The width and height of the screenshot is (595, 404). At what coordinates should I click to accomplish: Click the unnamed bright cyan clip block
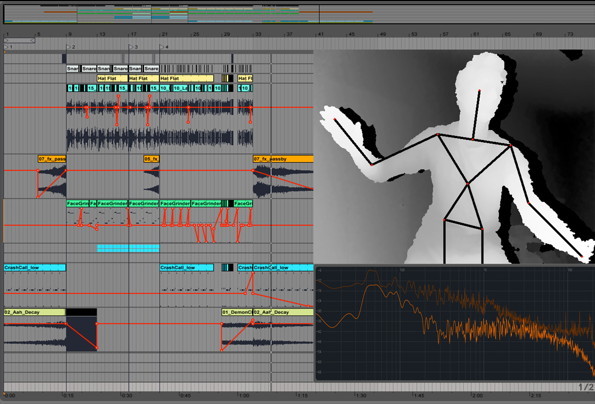pos(128,248)
